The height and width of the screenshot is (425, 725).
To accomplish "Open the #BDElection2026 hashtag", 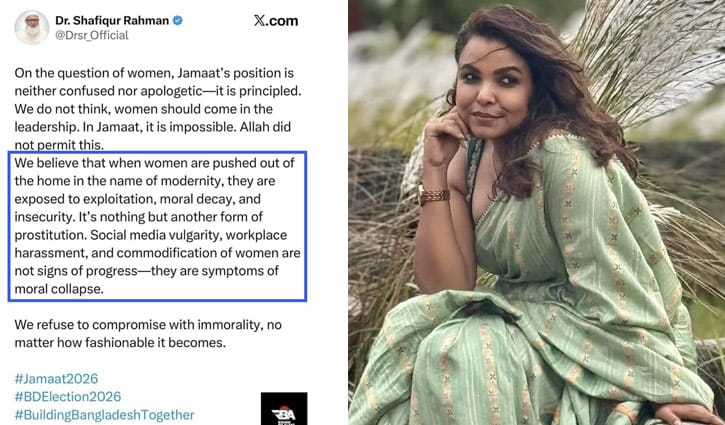I will pyautogui.click(x=68, y=397).
